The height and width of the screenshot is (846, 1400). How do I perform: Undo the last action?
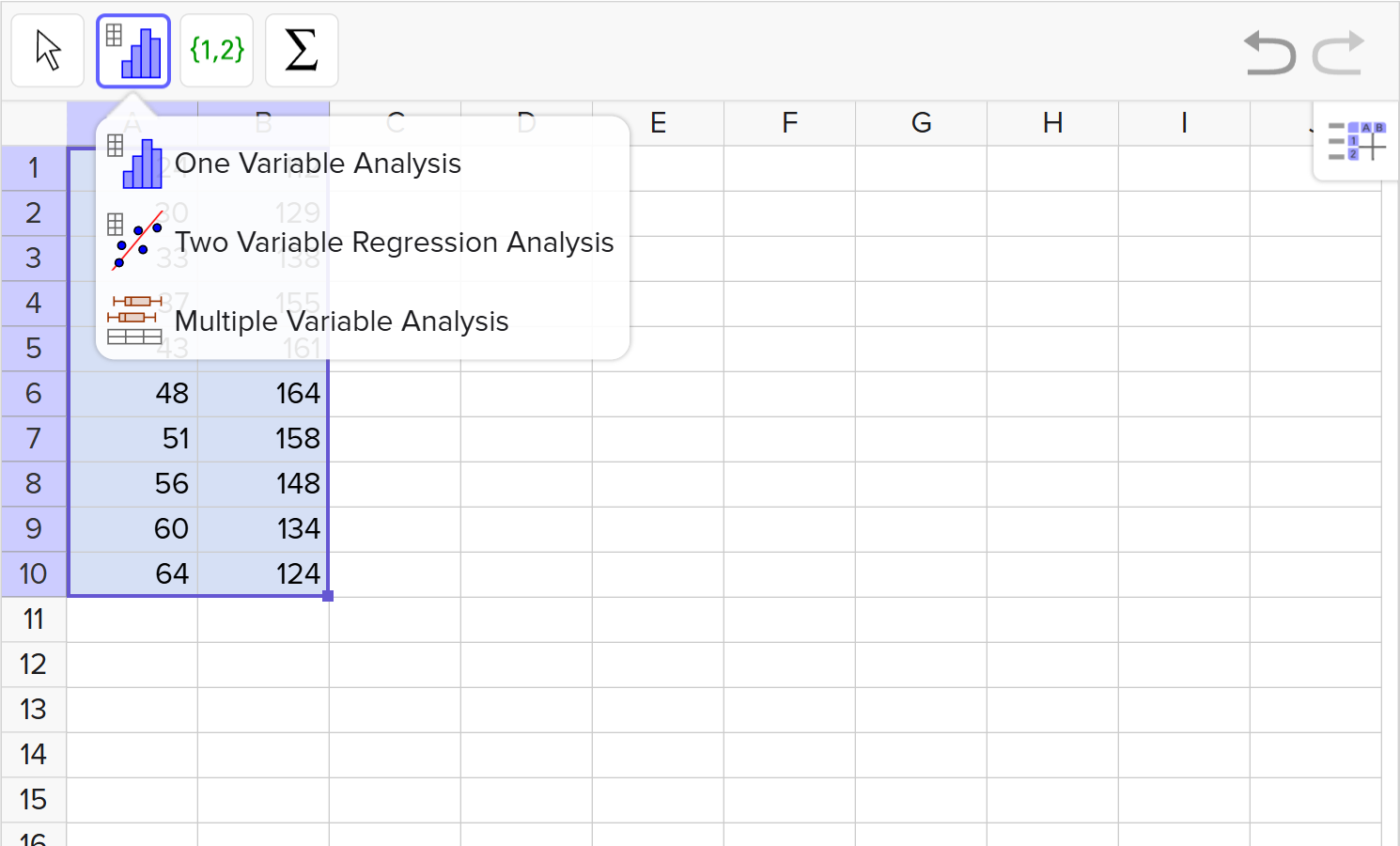[1269, 53]
